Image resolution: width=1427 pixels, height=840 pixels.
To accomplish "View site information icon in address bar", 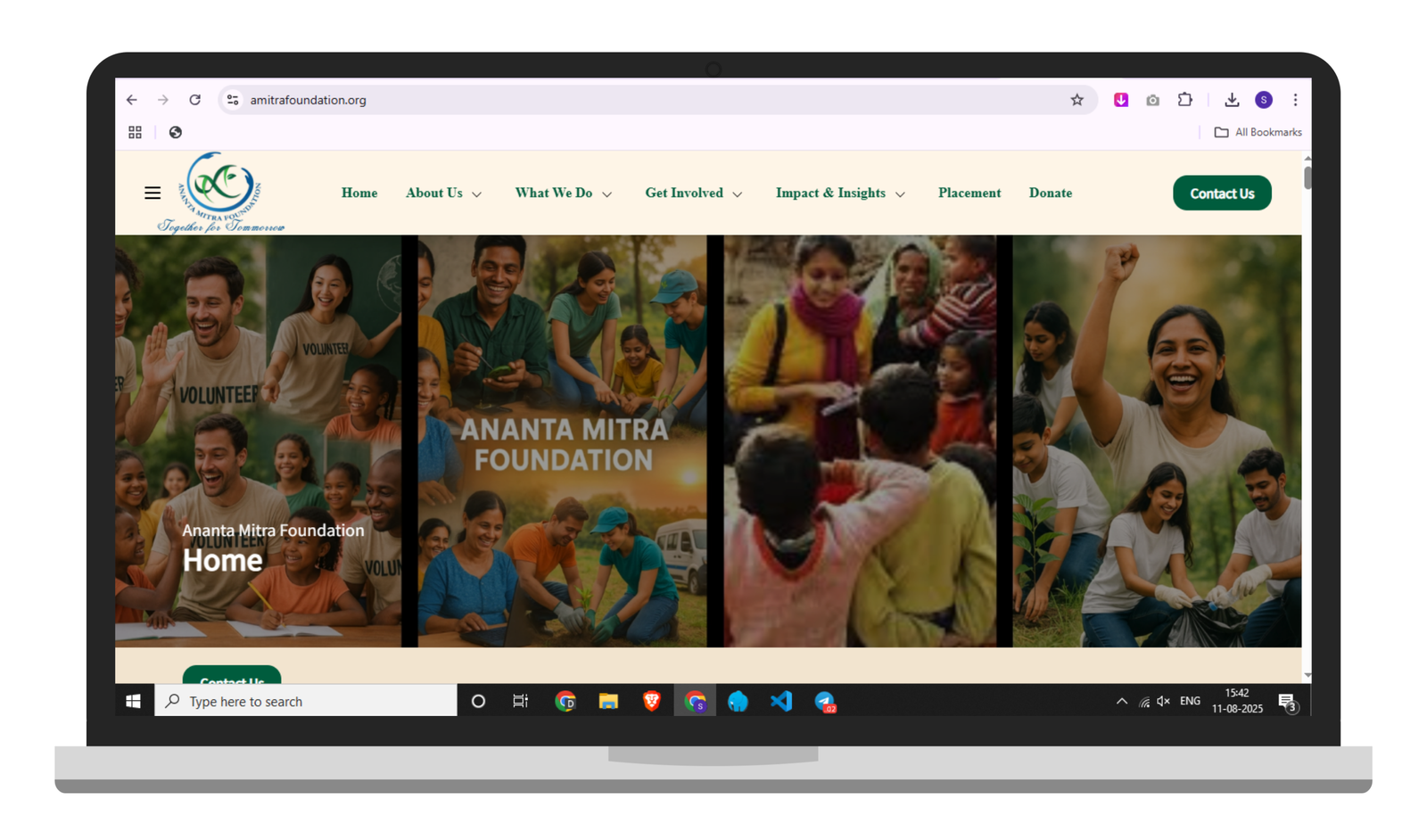I will (233, 100).
